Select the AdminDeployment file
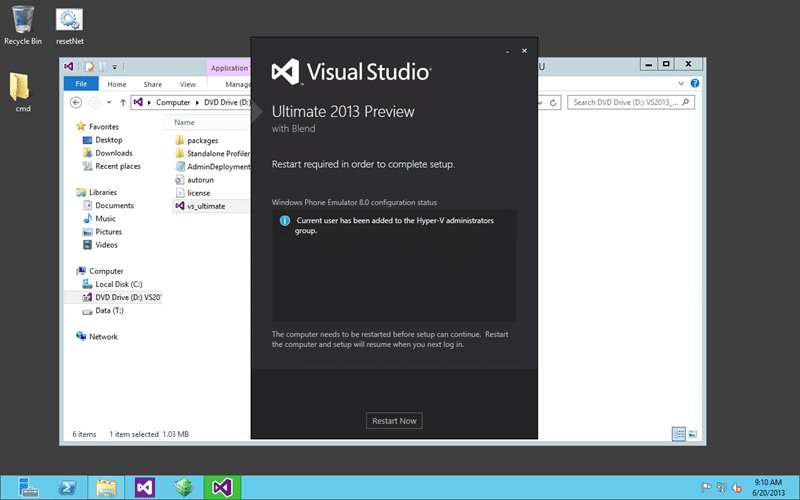800x500 pixels. click(218, 167)
